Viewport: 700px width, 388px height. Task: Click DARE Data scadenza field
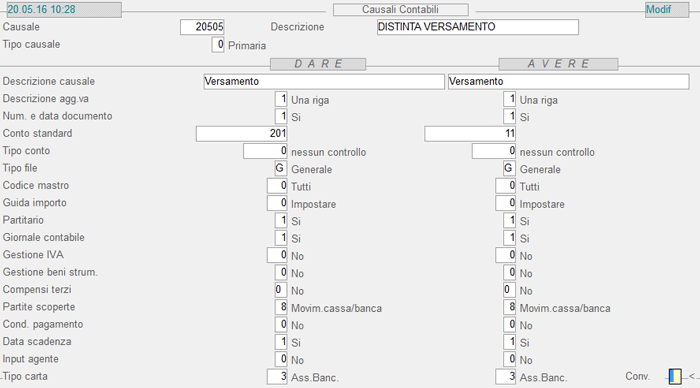[281, 342]
